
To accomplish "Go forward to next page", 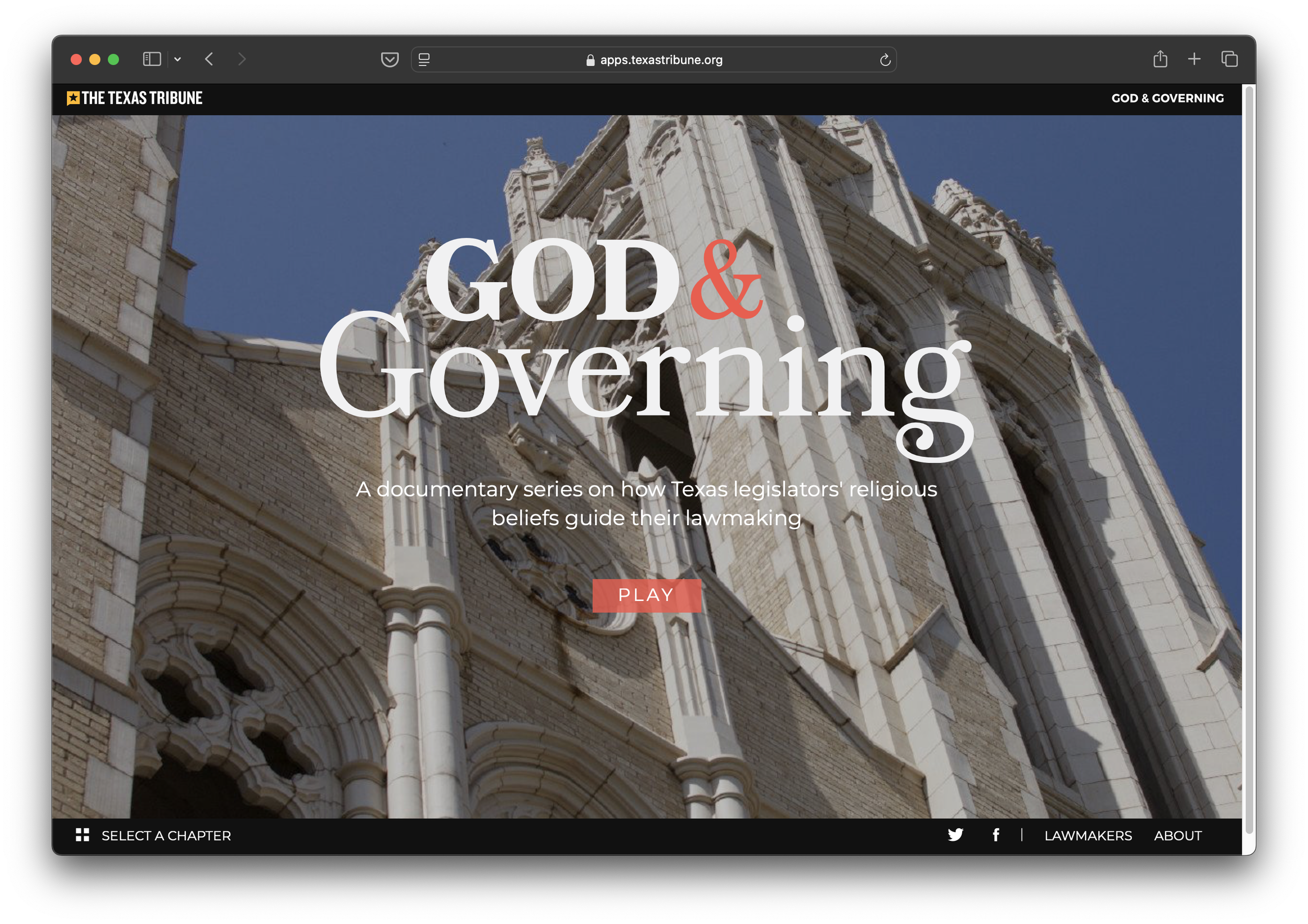I will (242, 59).
